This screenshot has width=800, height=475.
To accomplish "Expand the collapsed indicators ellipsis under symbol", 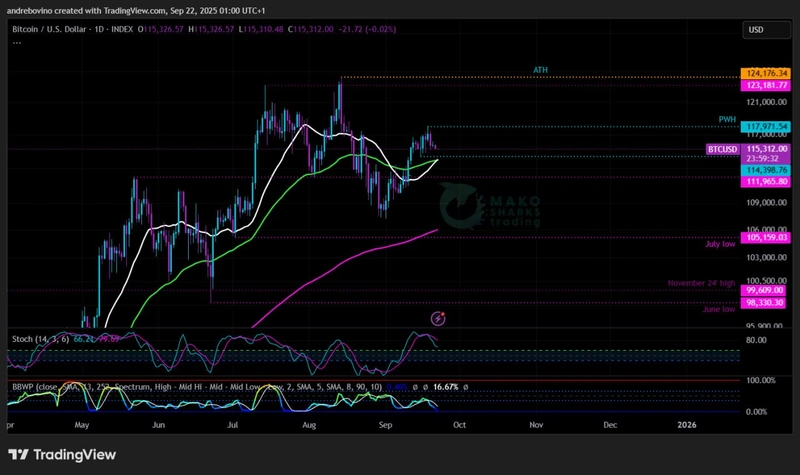I will click(x=17, y=43).
